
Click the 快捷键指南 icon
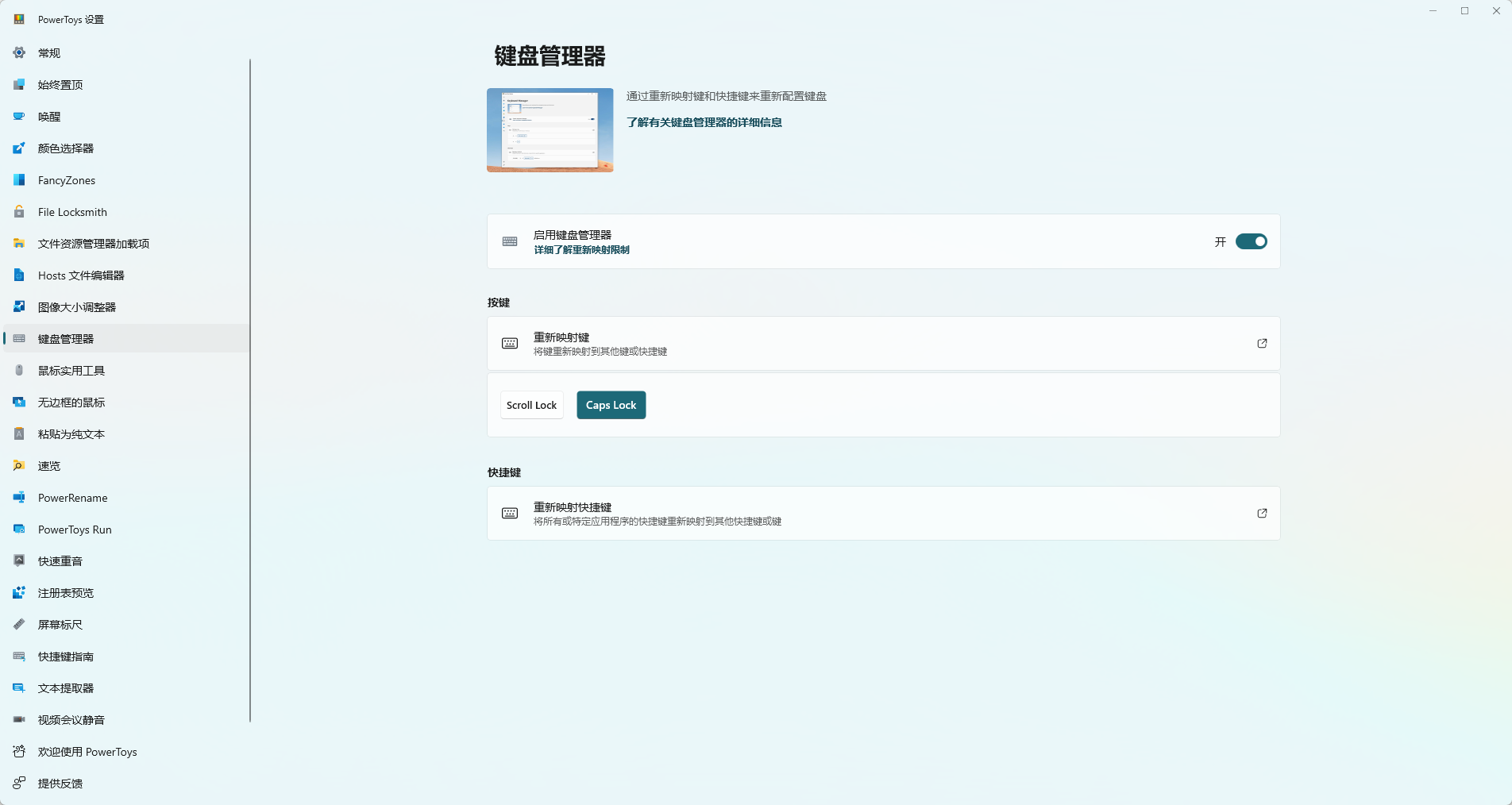pos(19,657)
